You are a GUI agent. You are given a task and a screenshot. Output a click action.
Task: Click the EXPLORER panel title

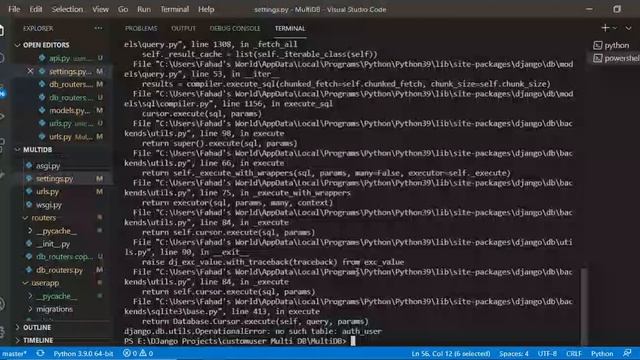pyautogui.click(x=38, y=29)
